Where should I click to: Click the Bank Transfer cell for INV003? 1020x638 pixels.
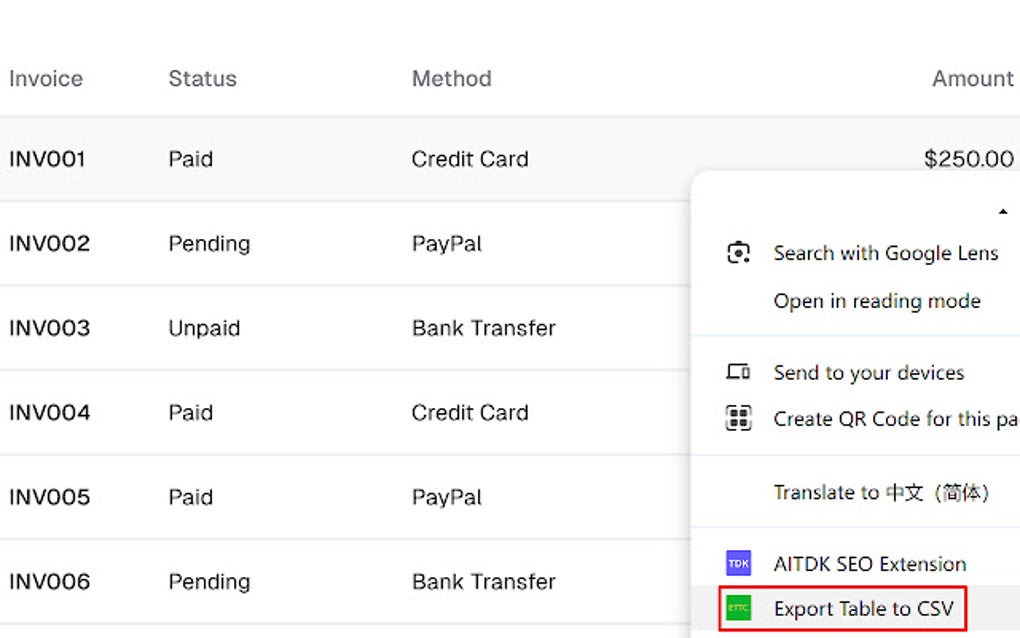[483, 328]
